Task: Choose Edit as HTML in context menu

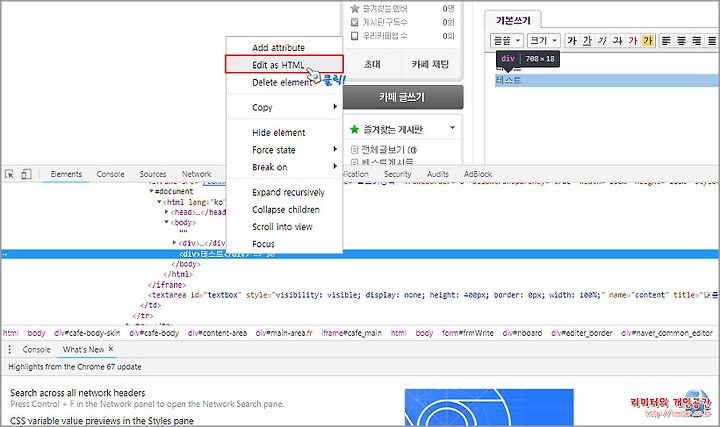Action: tap(285, 65)
